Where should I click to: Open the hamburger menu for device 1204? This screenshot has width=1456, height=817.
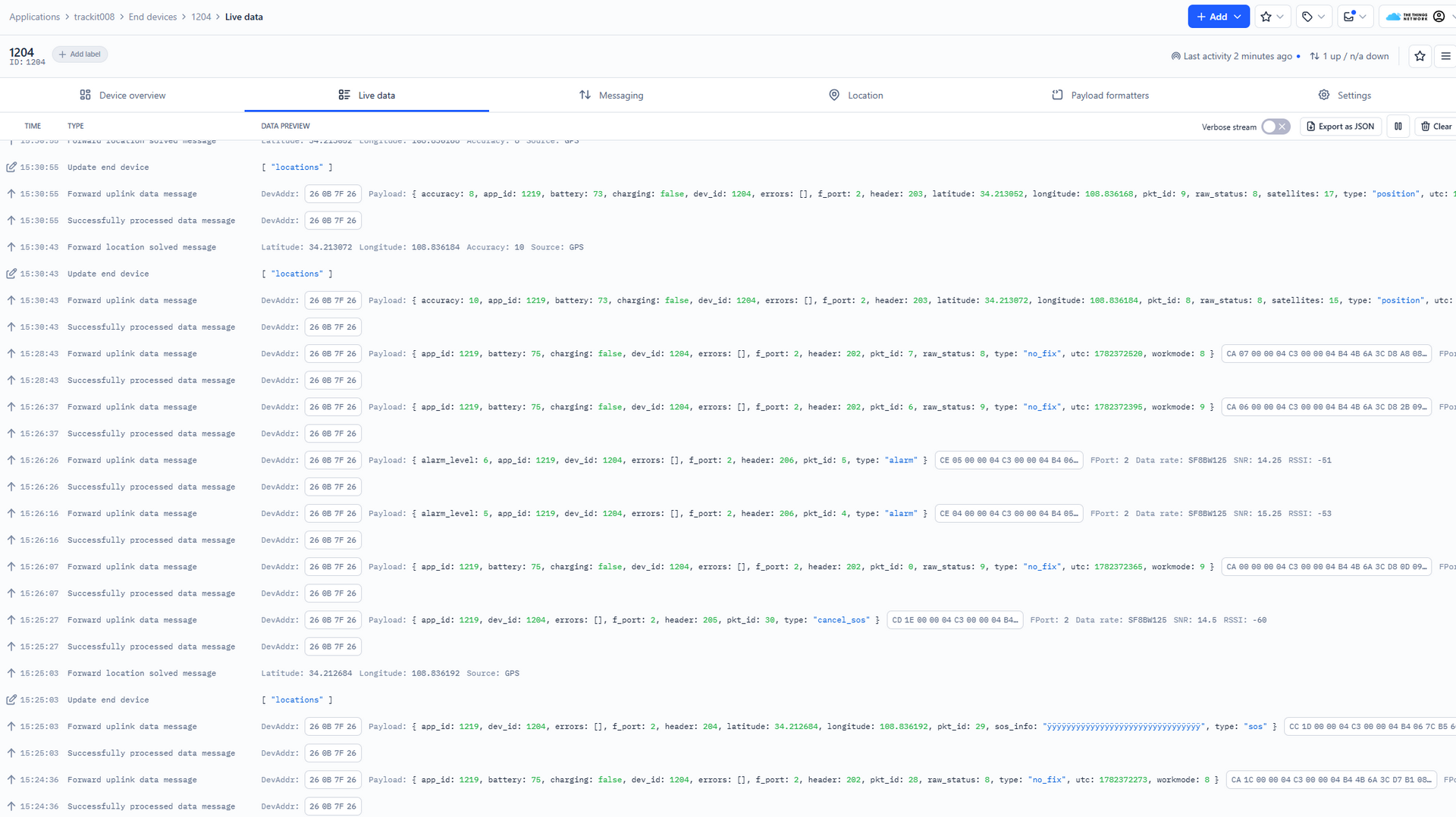pos(1445,56)
